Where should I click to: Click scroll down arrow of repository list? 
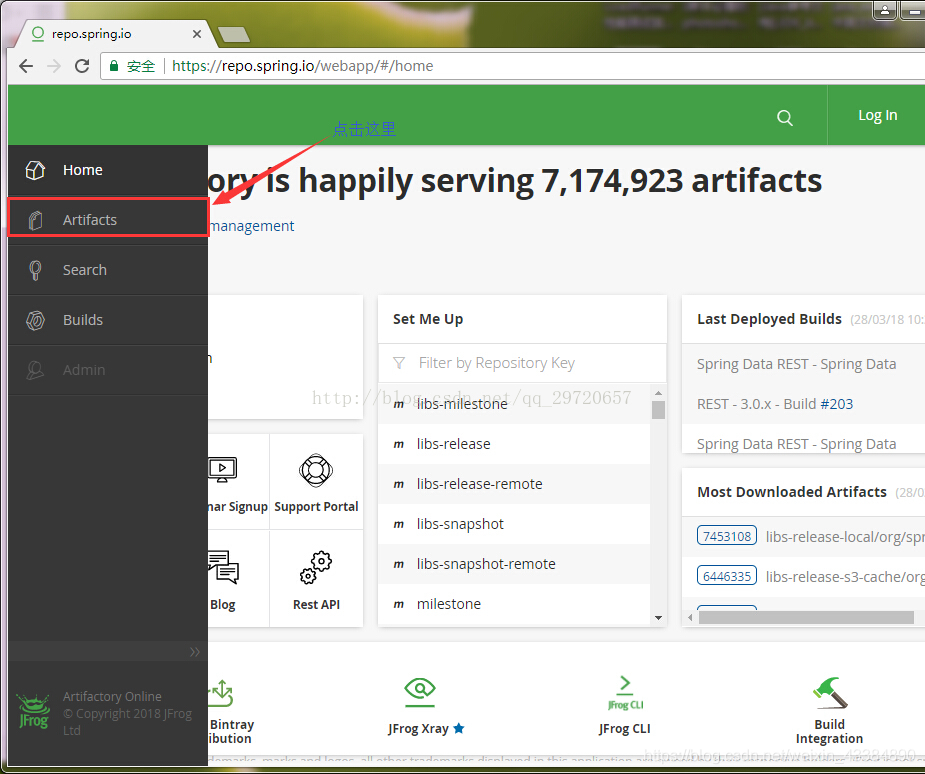tap(658, 618)
